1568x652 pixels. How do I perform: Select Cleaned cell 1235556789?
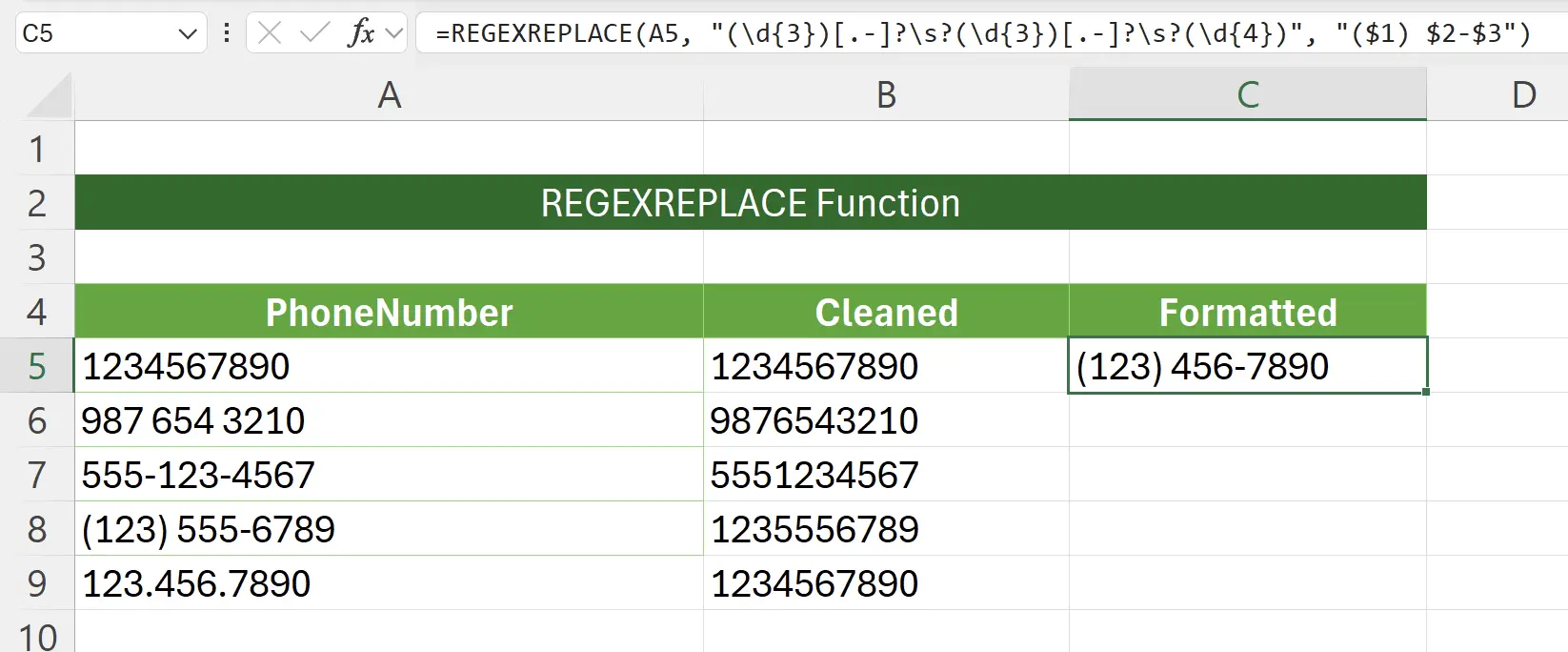pyautogui.click(x=886, y=529)
